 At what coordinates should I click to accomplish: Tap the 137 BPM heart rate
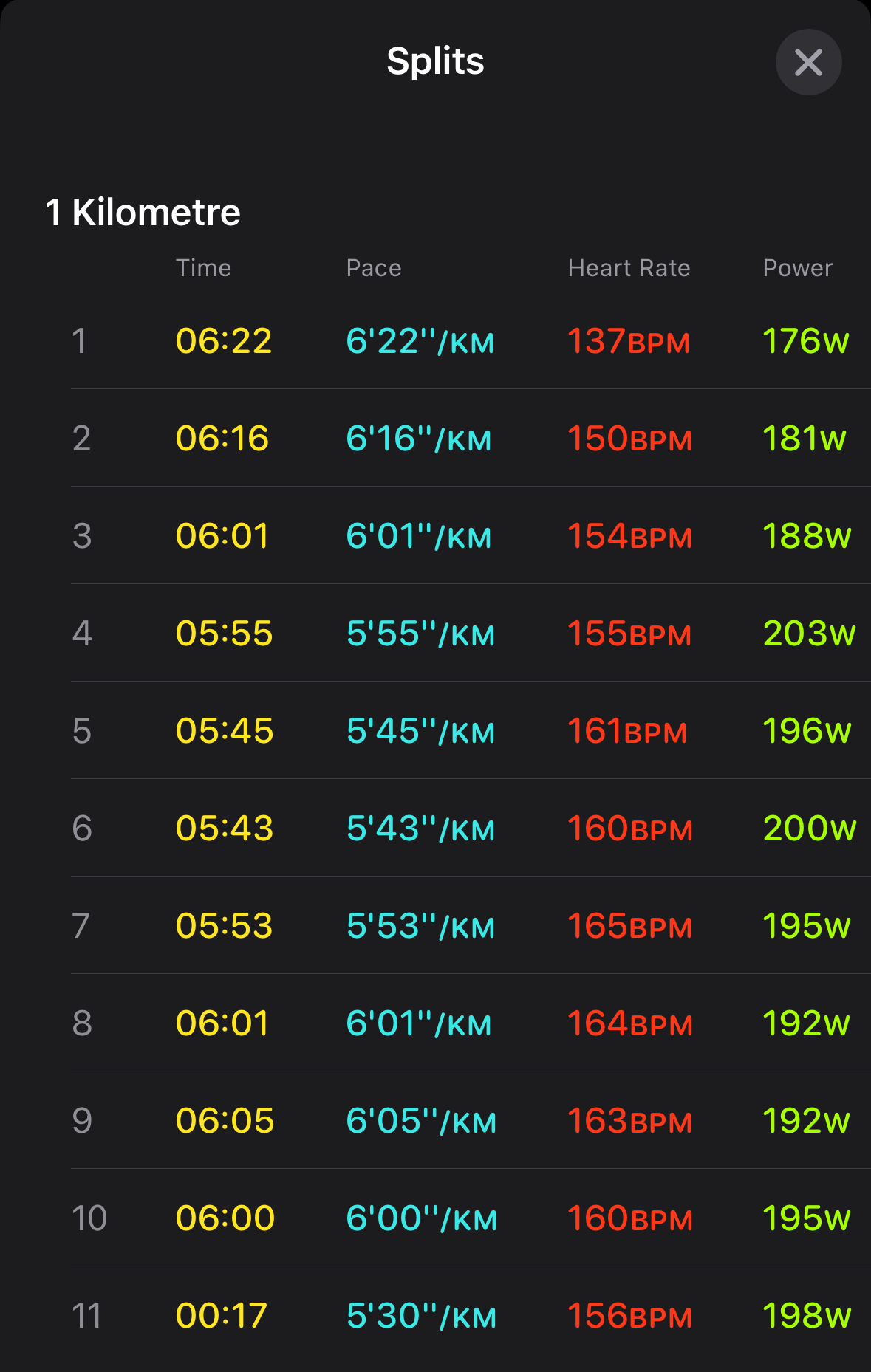tap(628, 341)
